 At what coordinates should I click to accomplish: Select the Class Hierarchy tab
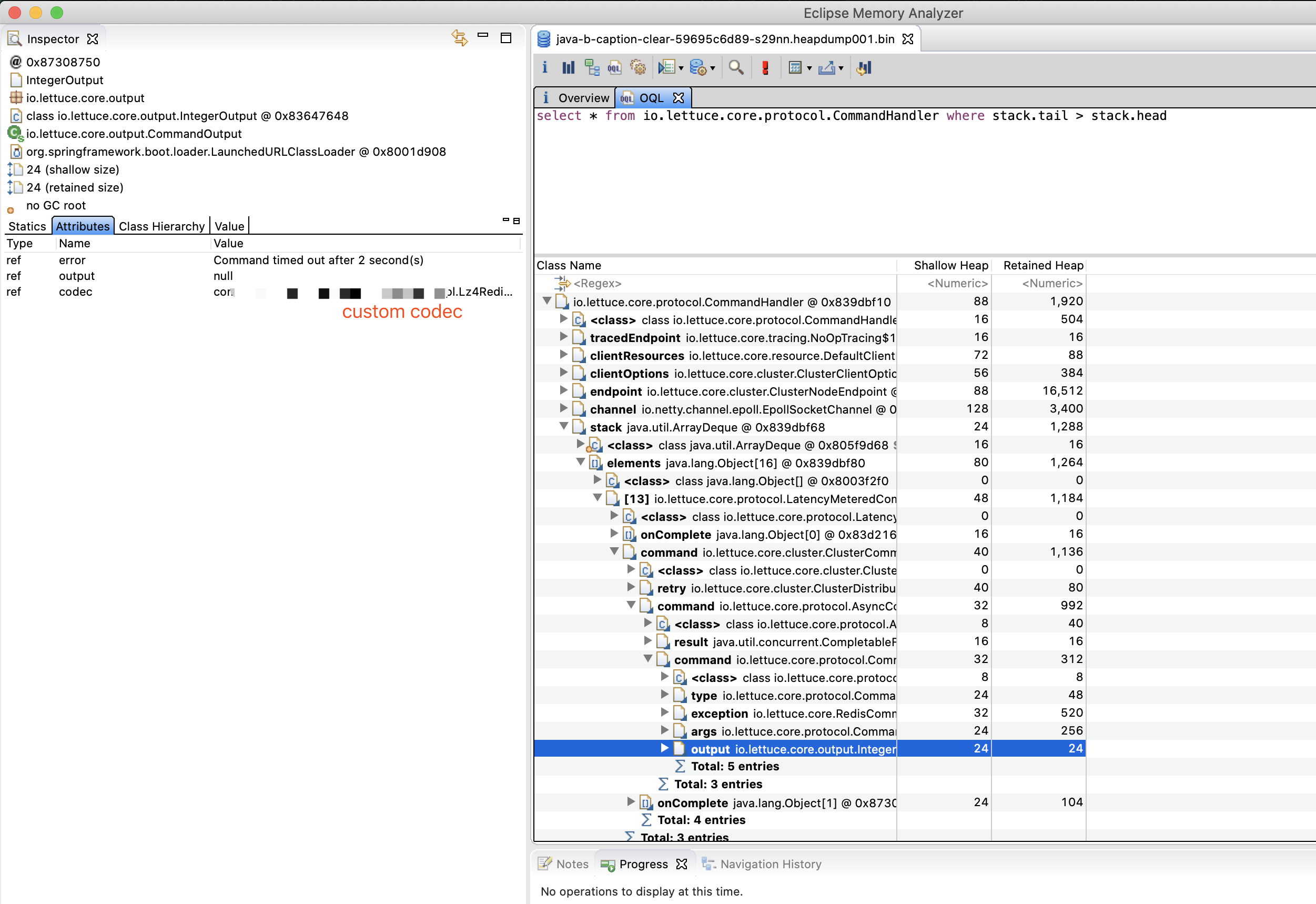162,225
